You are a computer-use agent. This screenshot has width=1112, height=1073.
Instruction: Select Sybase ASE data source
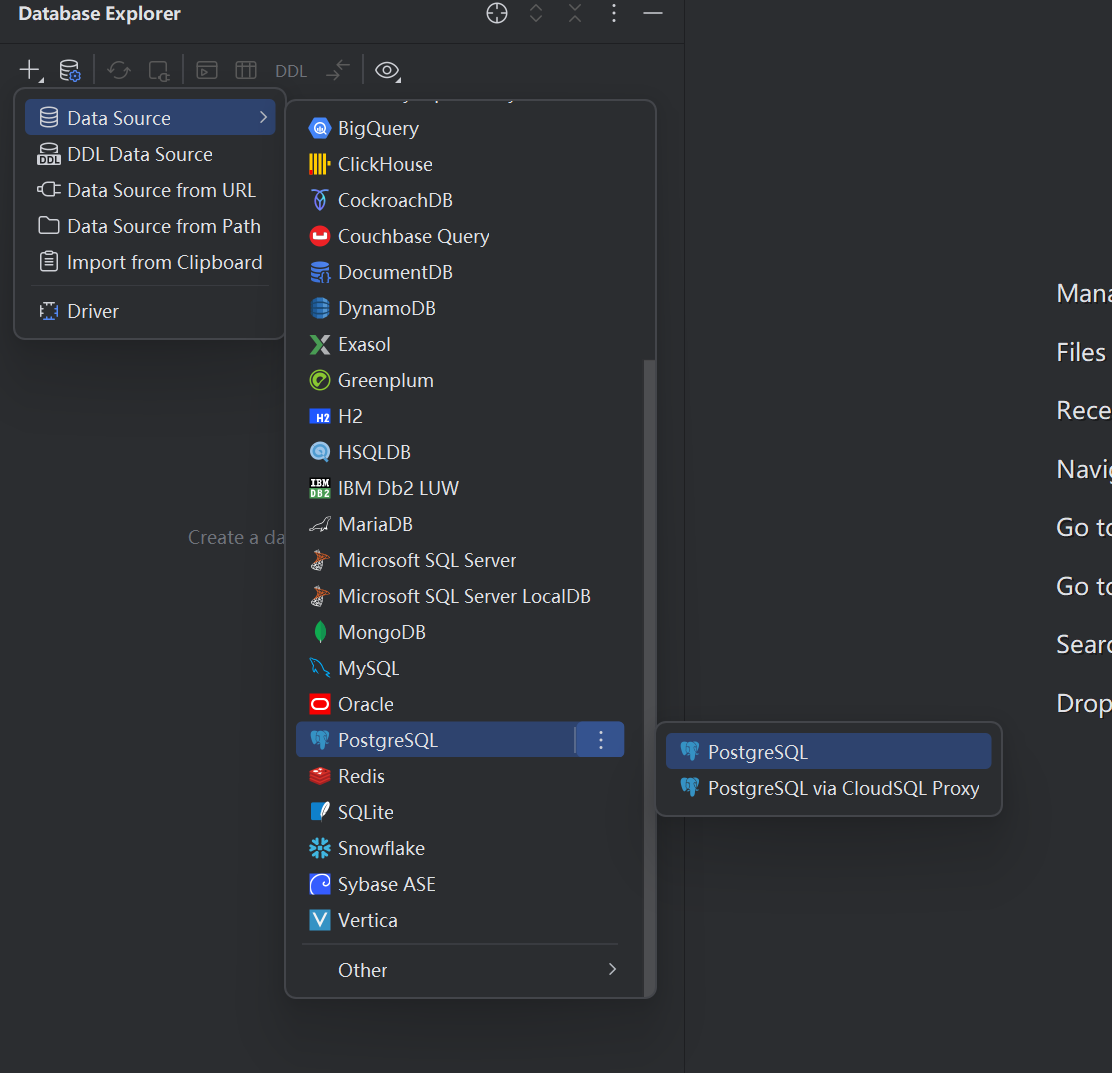click(x=460, y=884)
